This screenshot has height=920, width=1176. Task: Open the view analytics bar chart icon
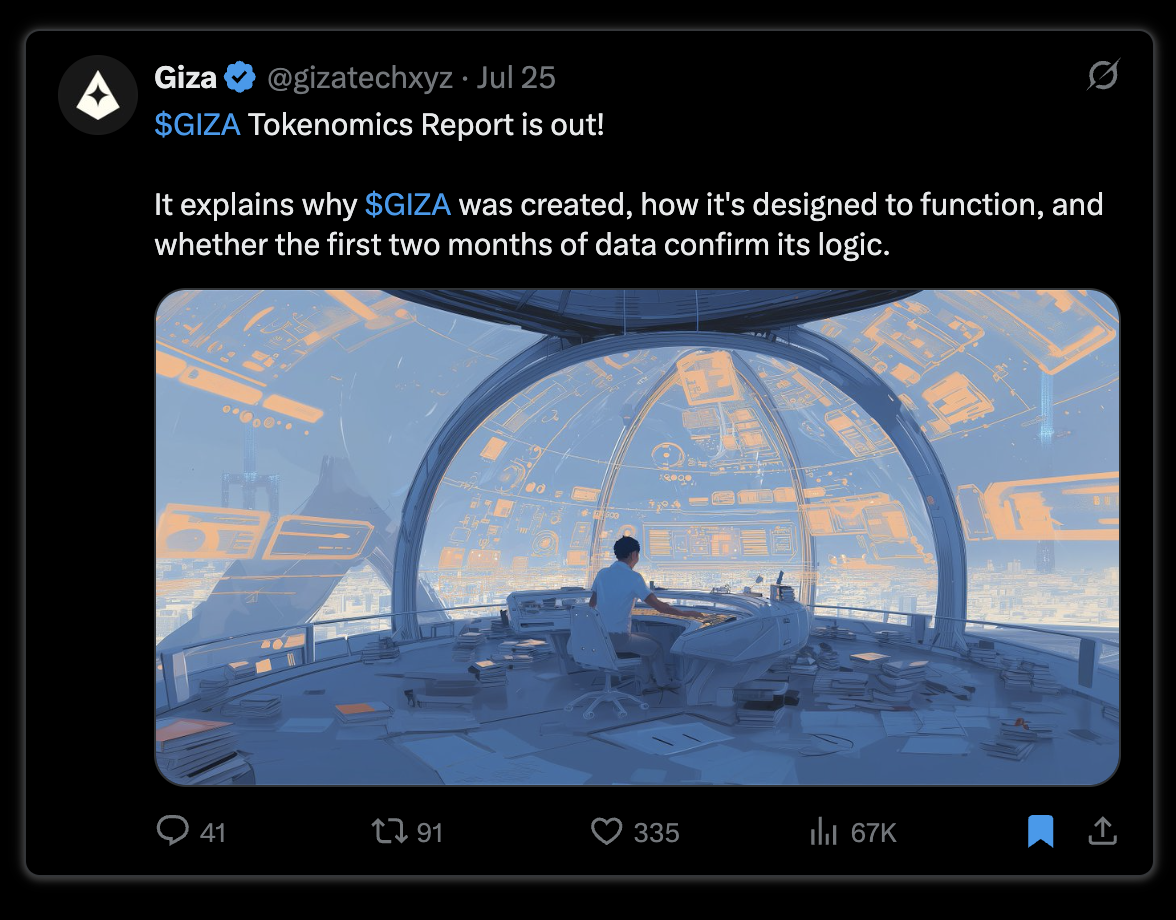coord(824,831)
